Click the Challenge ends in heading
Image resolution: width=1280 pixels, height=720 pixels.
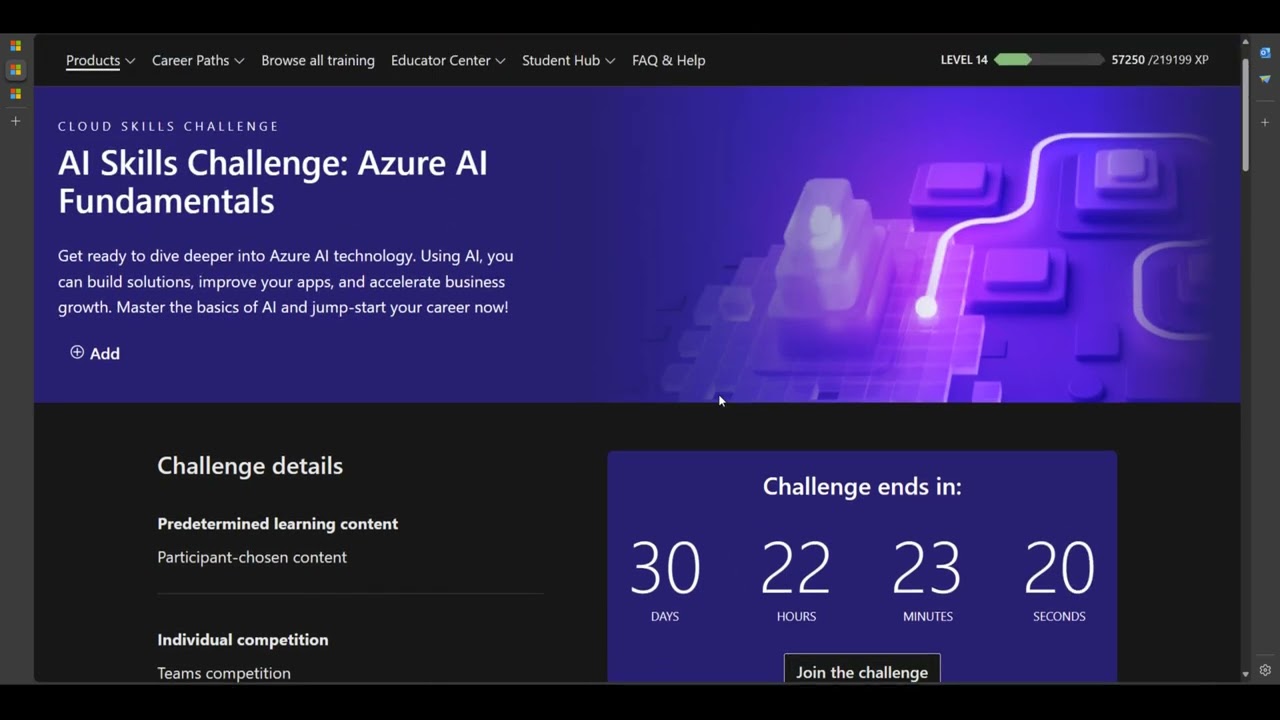coord(862,486)
